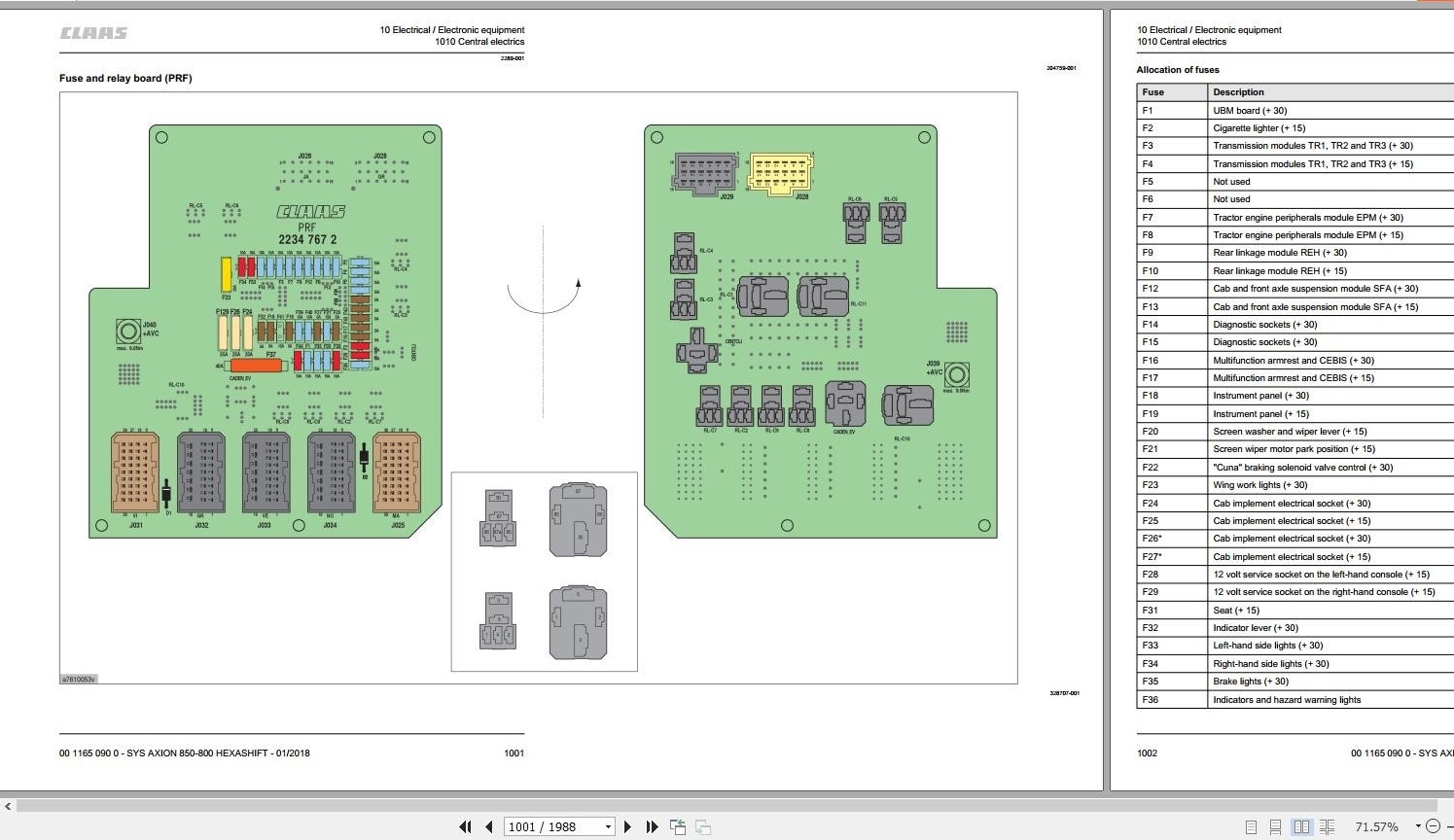Click the yellow F23 fuse
This screenshot has width=1454, height=840.
click(x=227, y=275)
